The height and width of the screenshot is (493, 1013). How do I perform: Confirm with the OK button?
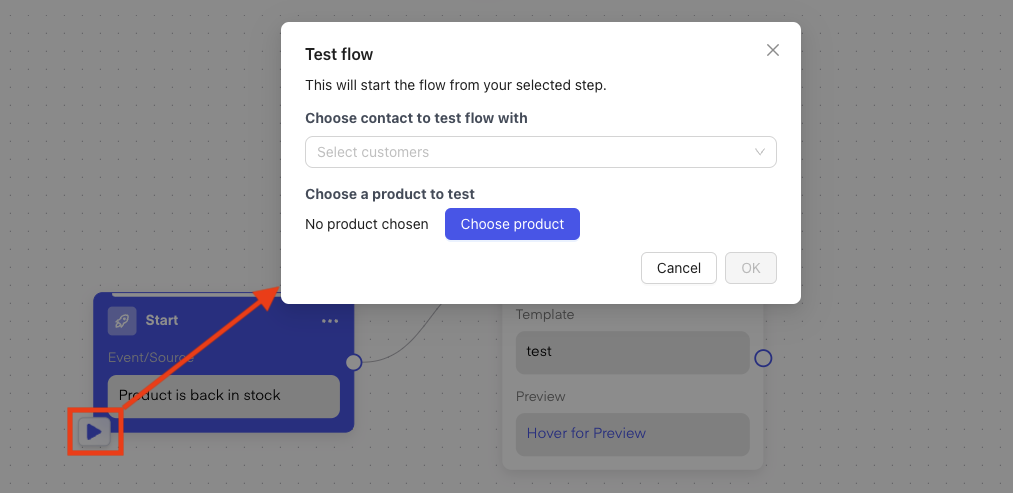[x=750, y=268]
